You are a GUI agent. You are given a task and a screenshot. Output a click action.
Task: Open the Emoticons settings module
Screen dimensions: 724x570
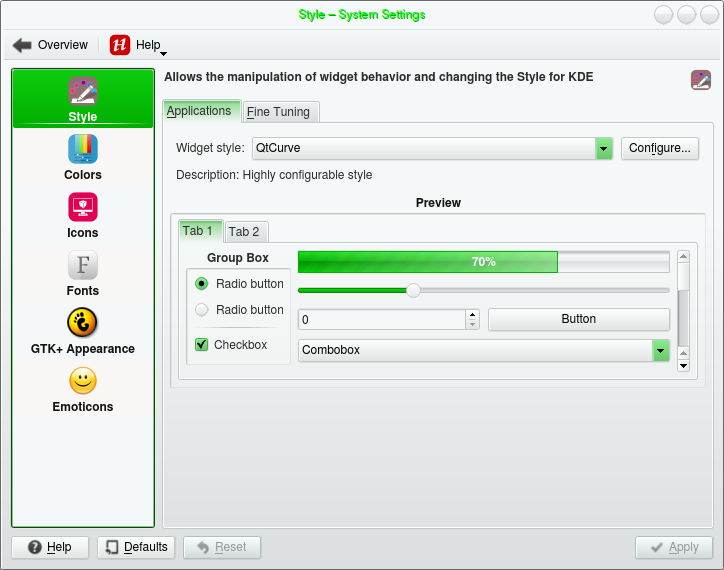coord(83,389)
